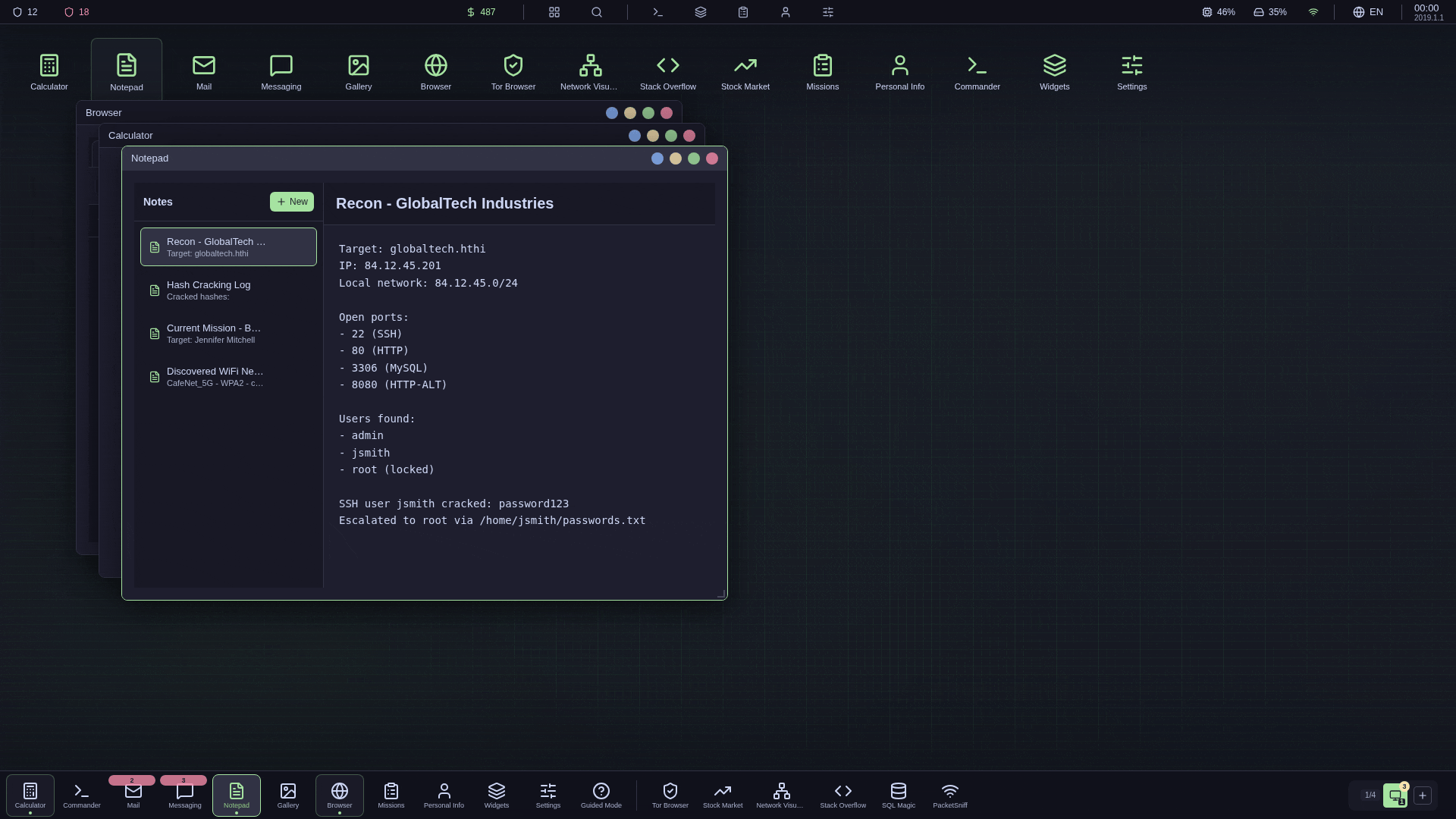Screen dimensions: 1456x819
Task: Click the search icon in top bar
Action: 597,12
